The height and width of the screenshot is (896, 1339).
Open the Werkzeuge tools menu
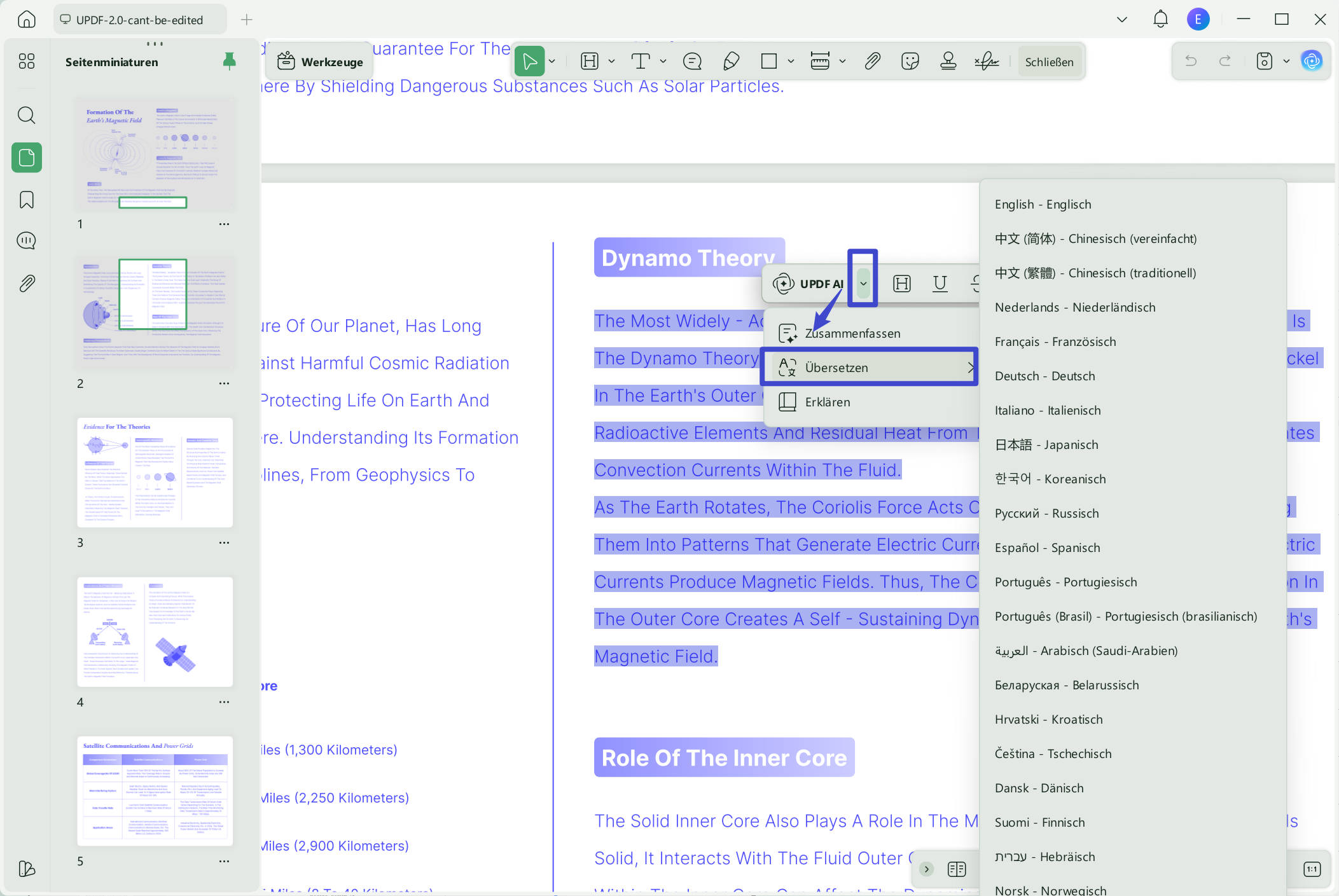(x=321, y=62)
